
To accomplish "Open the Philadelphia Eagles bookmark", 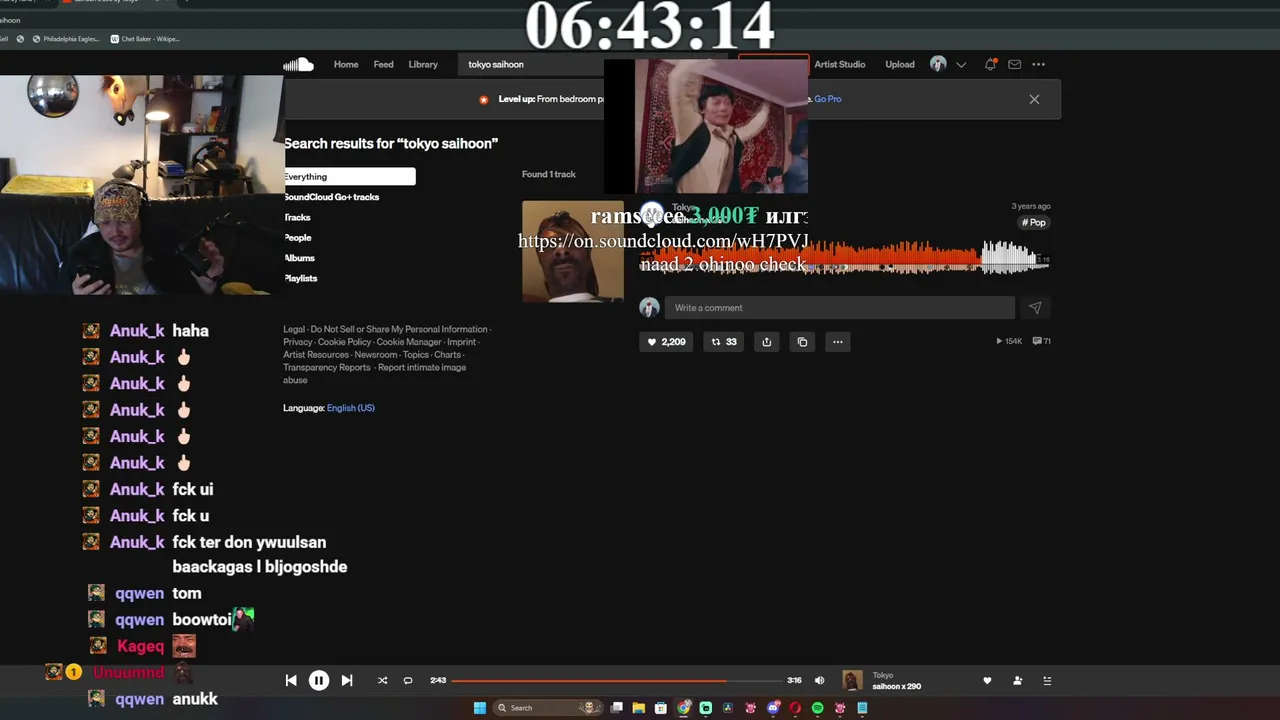I will (x=65, y=39).
